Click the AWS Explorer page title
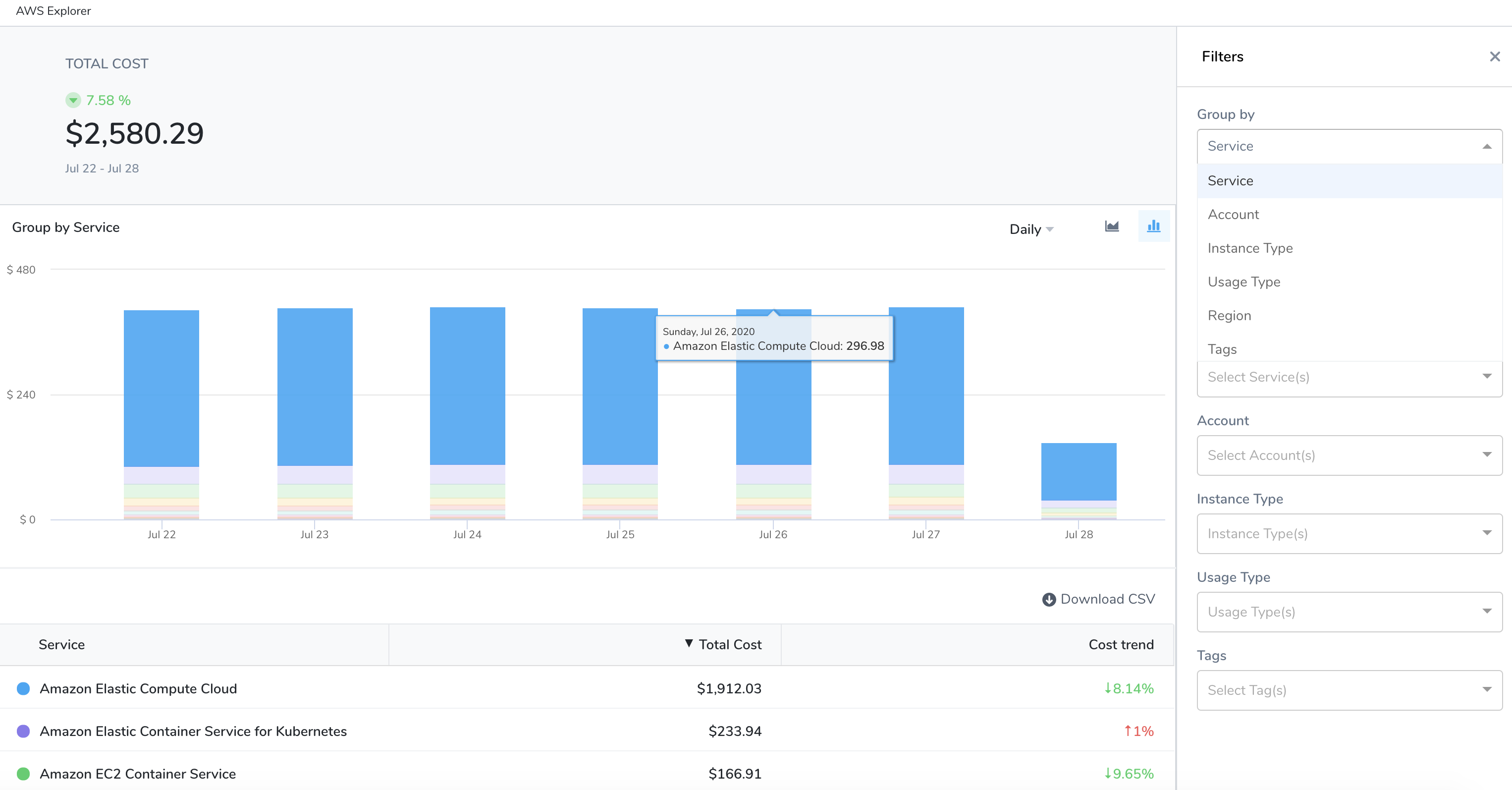 54,11
